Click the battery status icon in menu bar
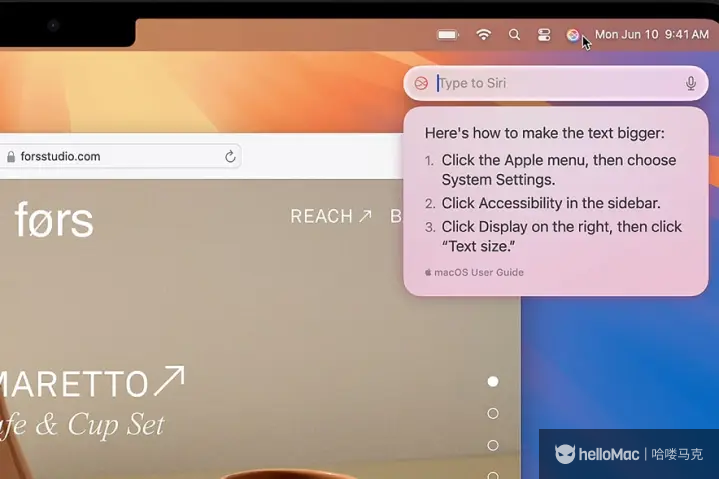Image resolution: width=719 pixels, height=479 pixels. click(448, 35)
